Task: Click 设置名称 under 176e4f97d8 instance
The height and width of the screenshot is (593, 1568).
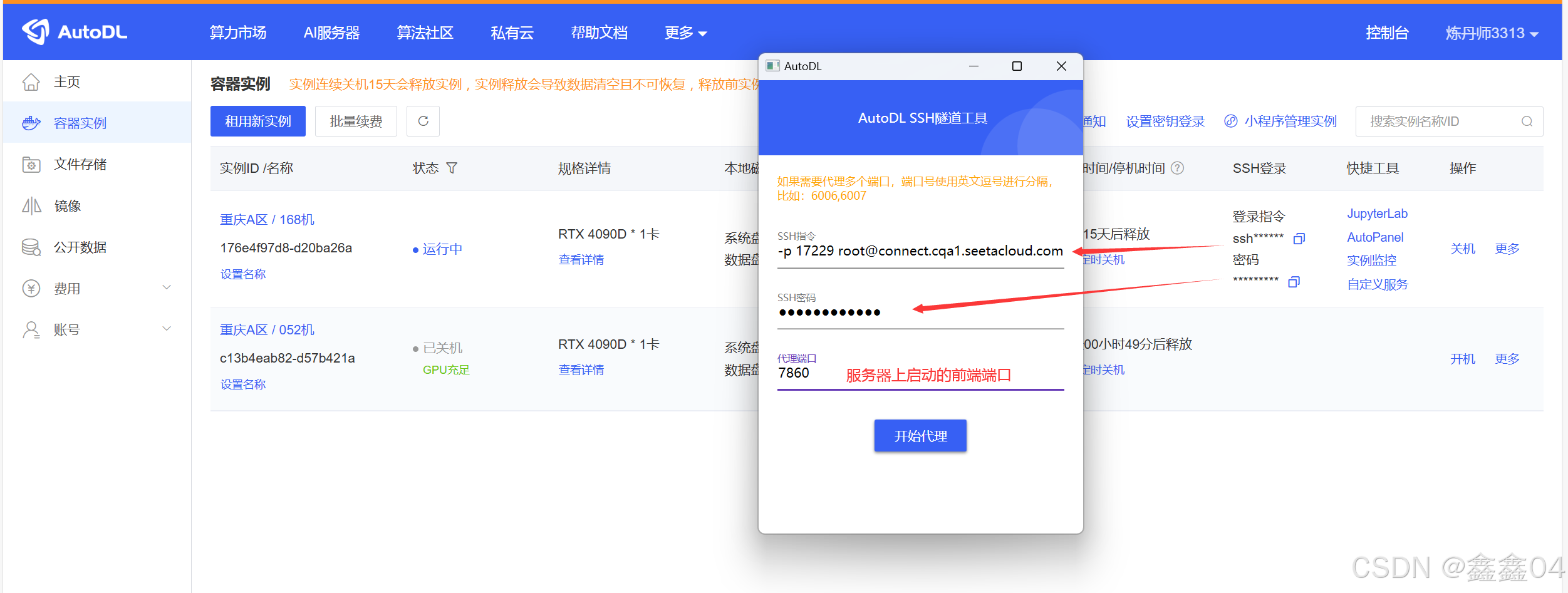Action: 243,274
